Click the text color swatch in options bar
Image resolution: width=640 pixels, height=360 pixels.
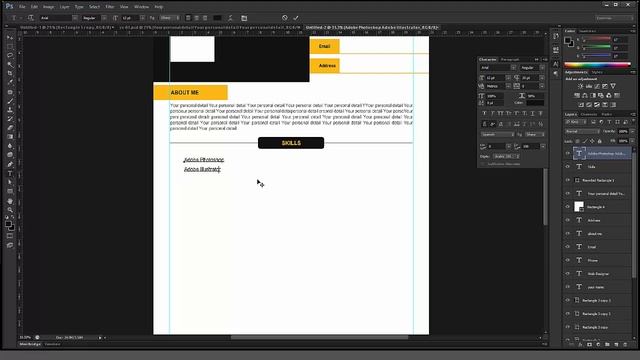coord(218,18)
